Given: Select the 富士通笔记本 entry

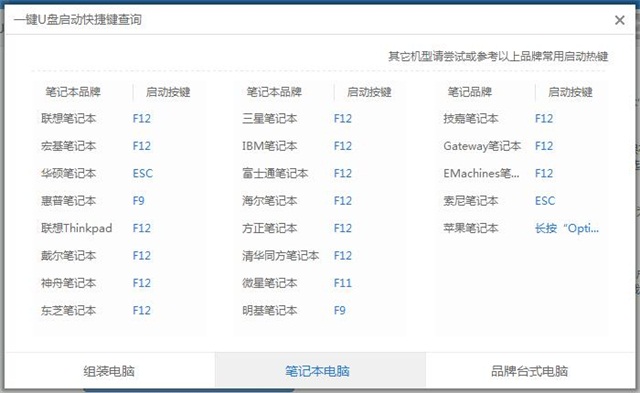Looking at the screenshot, I should pos(275,173).
